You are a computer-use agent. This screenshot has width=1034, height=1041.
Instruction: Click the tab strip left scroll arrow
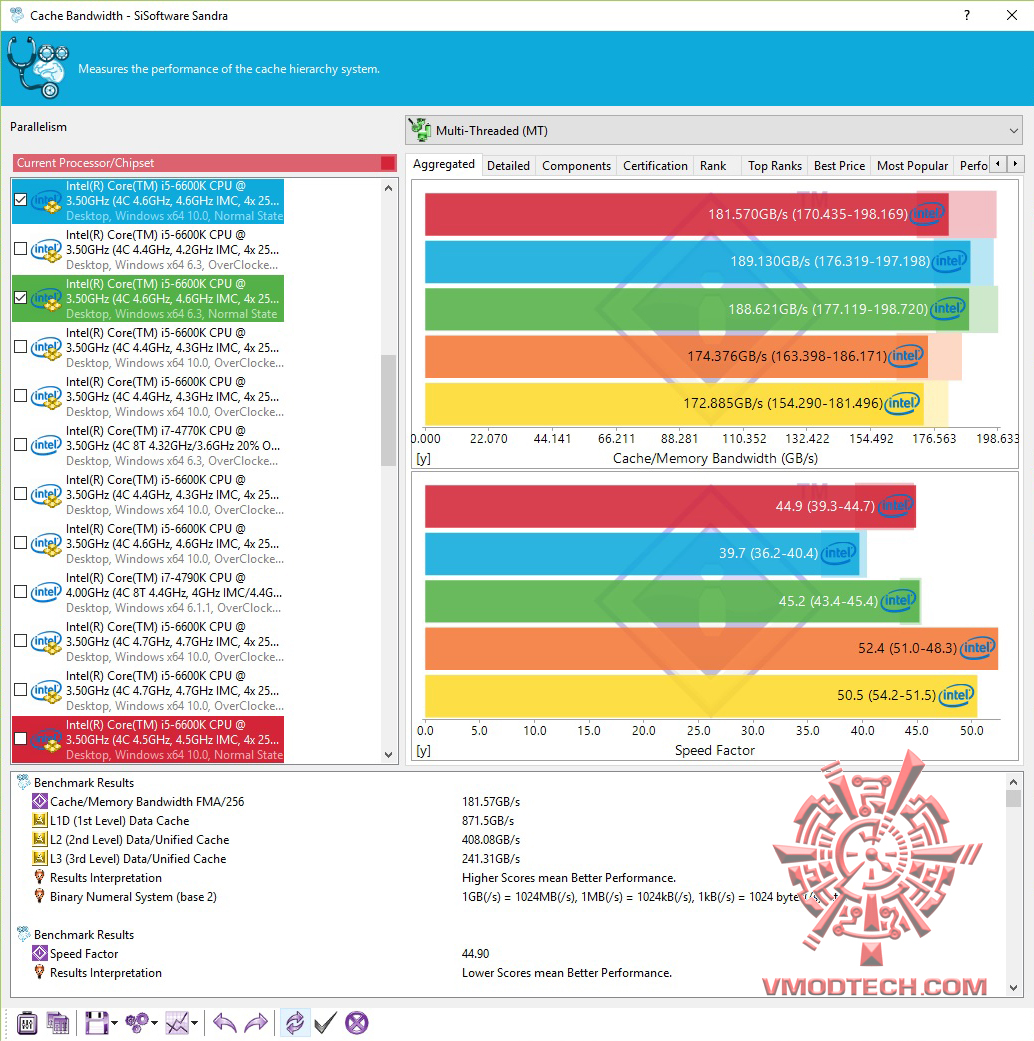997,163
